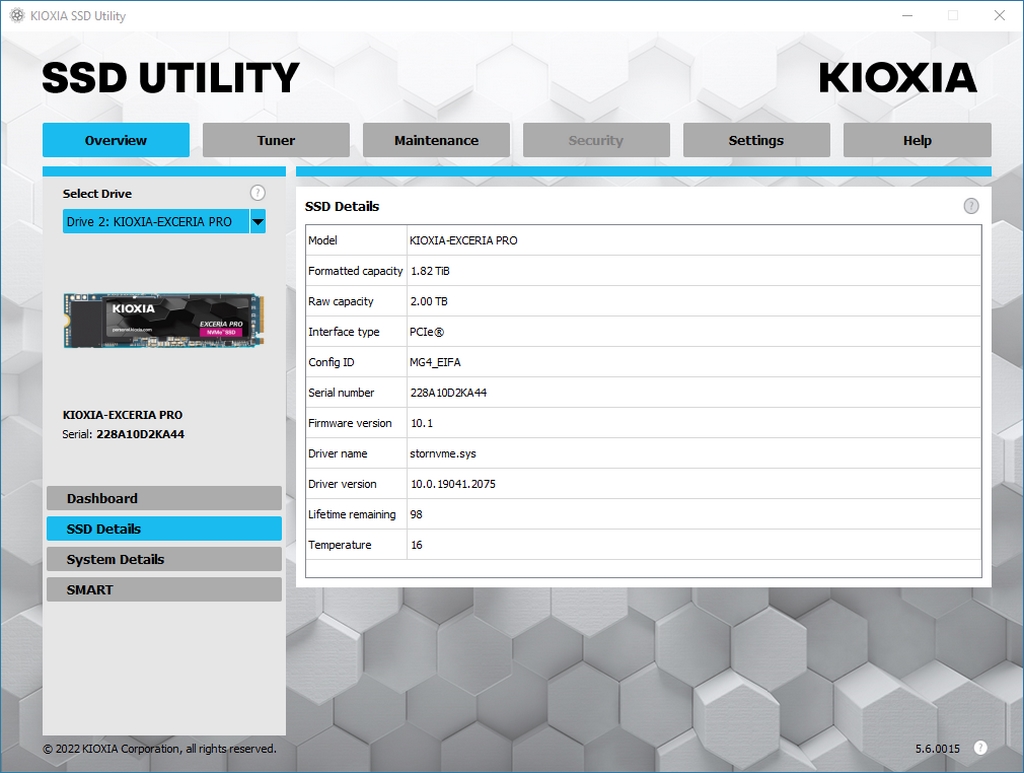
Task: Go to the Maintenance tab
Action: pyautogui.click(x=436, y=140)
